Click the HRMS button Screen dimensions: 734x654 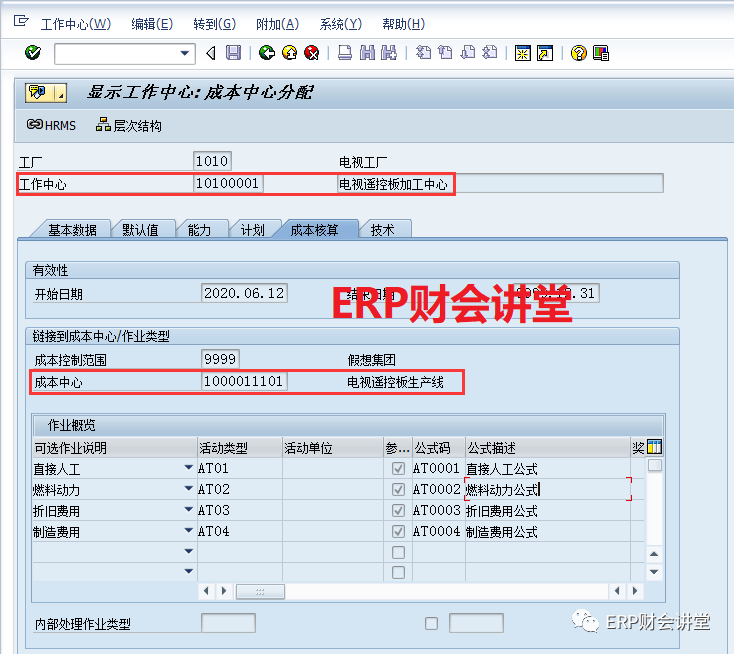pyautogui.click(x=52, y=125)
